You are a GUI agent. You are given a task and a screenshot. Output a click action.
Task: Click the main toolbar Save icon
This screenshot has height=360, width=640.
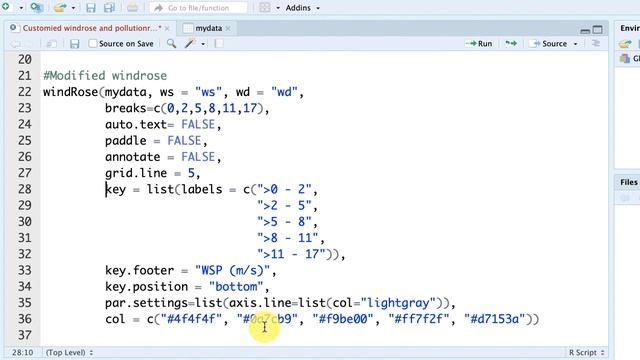(x=91, y=7)
